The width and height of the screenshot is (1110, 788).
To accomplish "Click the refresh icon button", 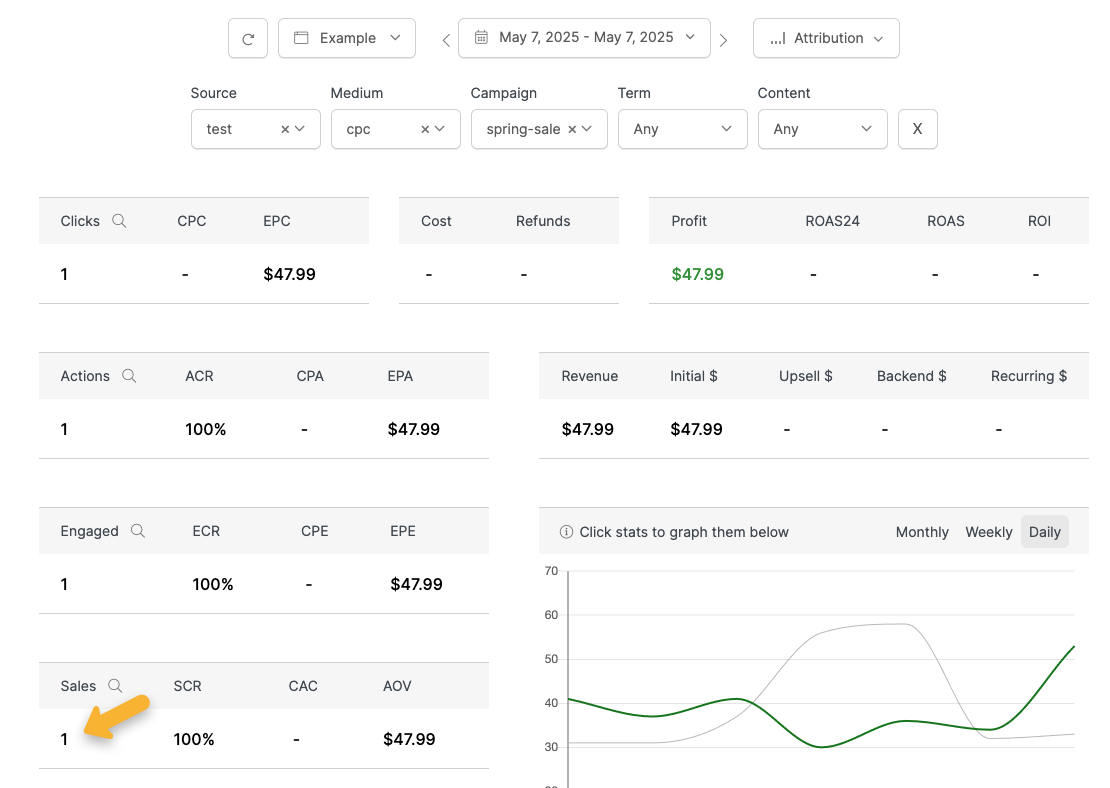I will point(248,39).
